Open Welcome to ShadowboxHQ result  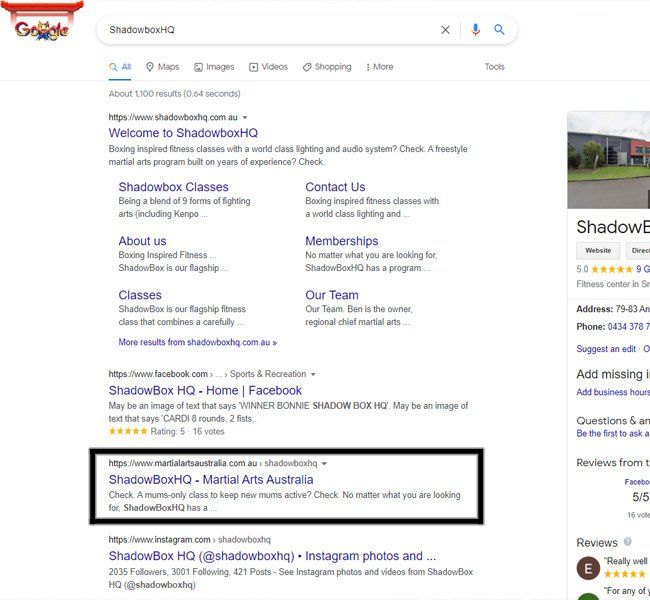[x=183, y=133]
